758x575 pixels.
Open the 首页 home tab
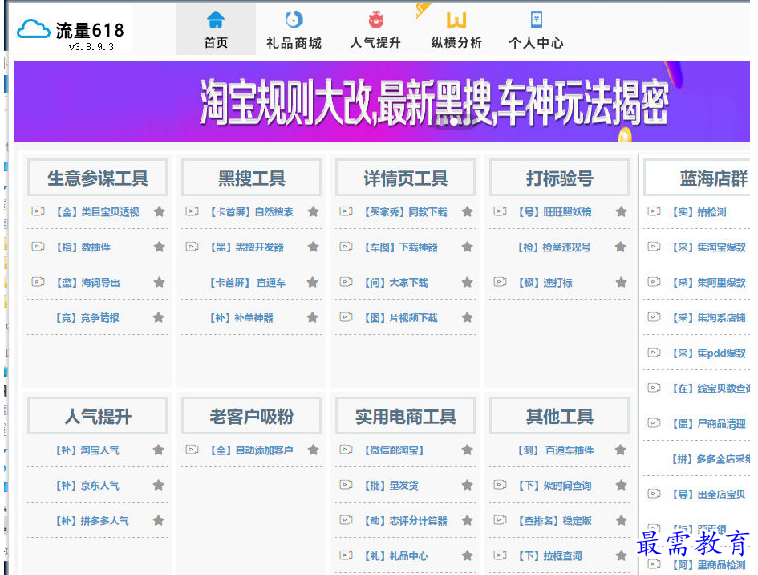pos(216,29)
